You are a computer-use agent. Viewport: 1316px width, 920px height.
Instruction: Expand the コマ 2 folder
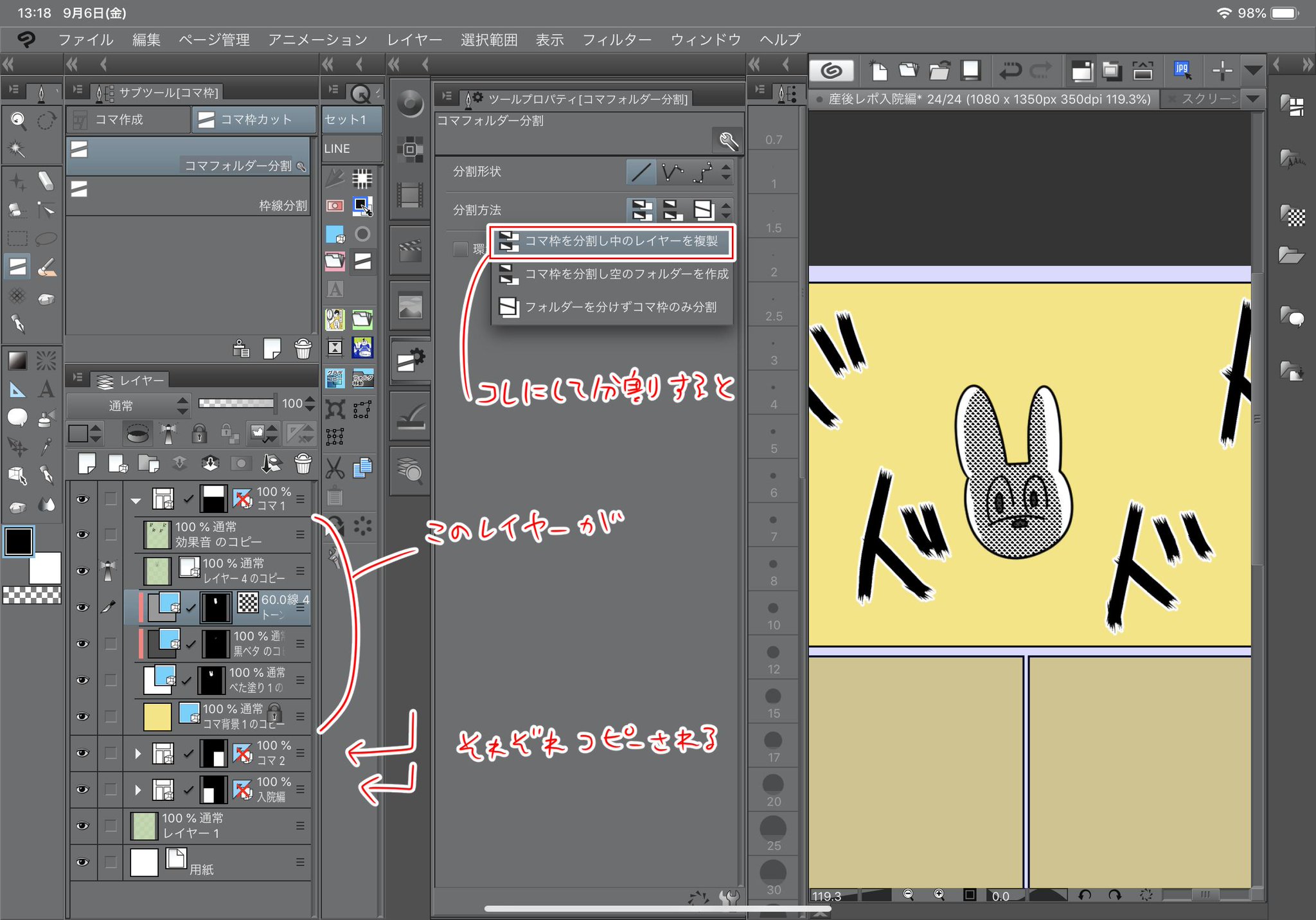click(138, 753)
